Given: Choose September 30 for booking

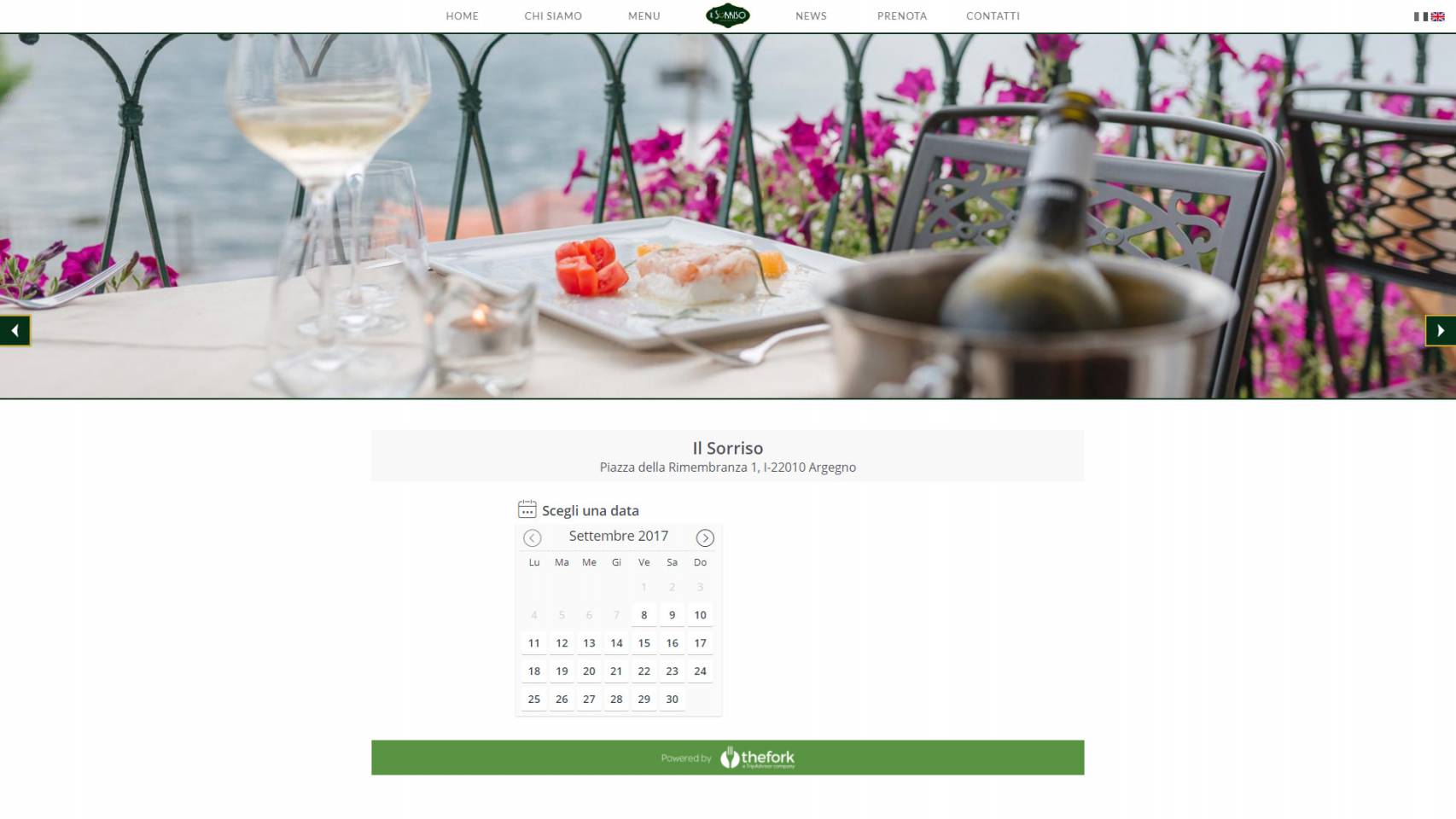Looking at the screenshot, I should click(x=673, y=700).
